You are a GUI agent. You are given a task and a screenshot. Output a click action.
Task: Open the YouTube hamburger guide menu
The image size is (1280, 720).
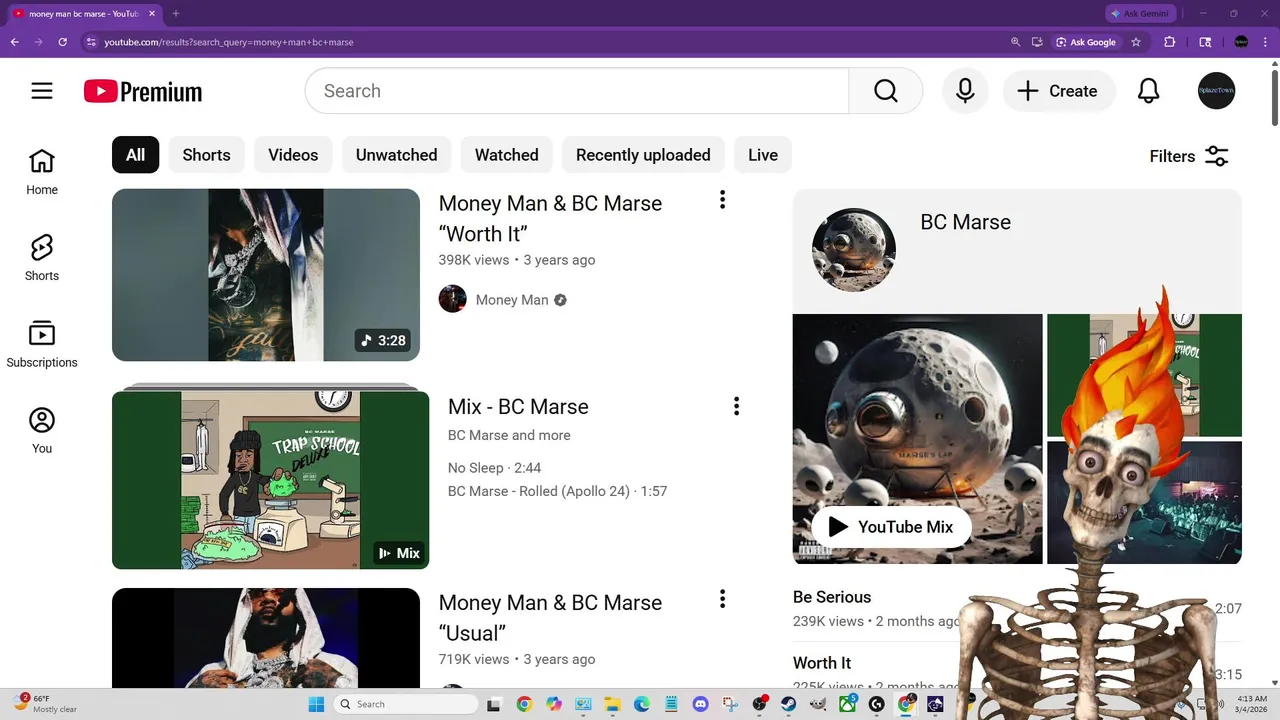pos(42,91)
